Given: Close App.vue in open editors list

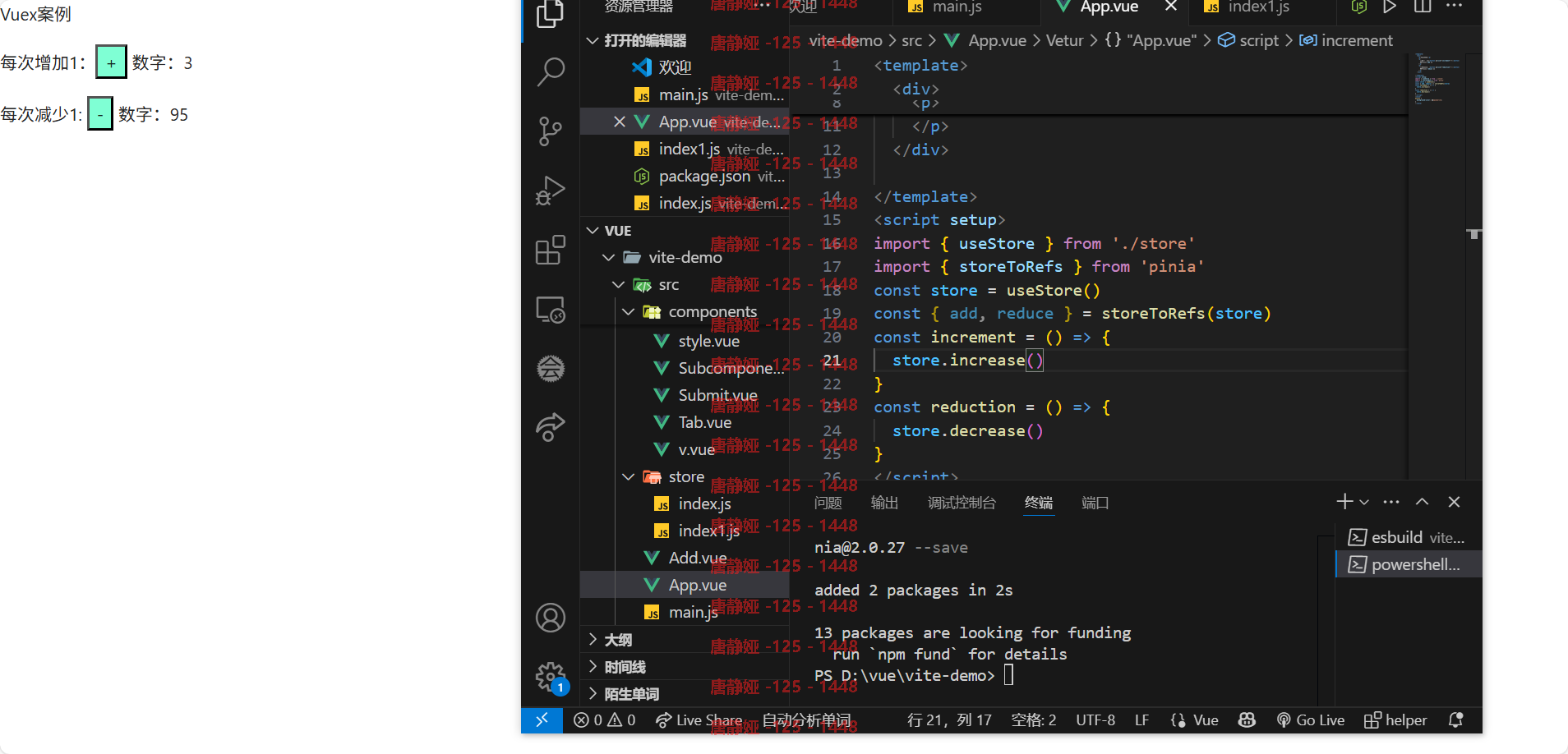Looking at the screenshot, I should tap(620, 122).
